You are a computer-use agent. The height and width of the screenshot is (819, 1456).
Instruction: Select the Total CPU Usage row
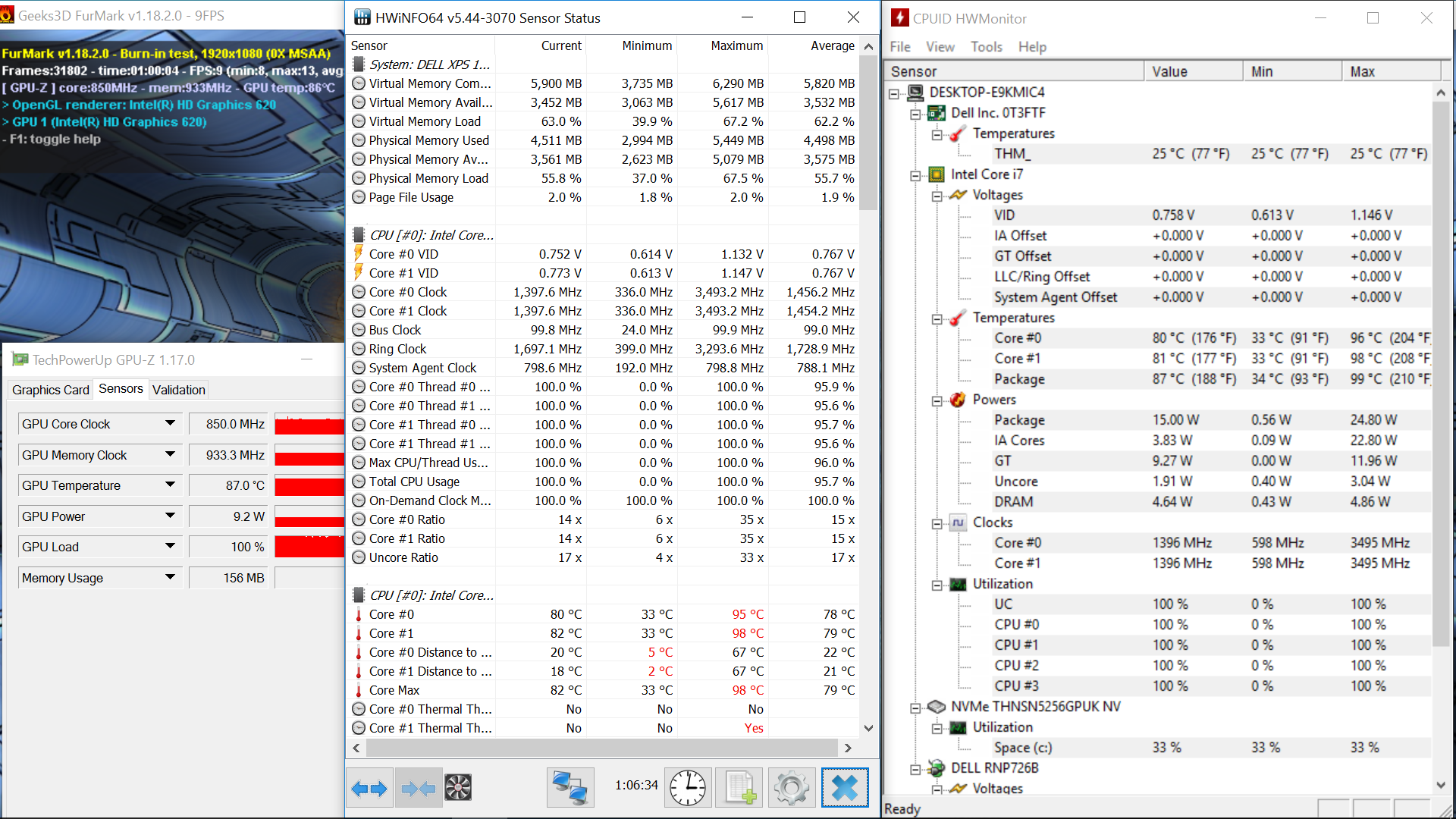[604, 482]
